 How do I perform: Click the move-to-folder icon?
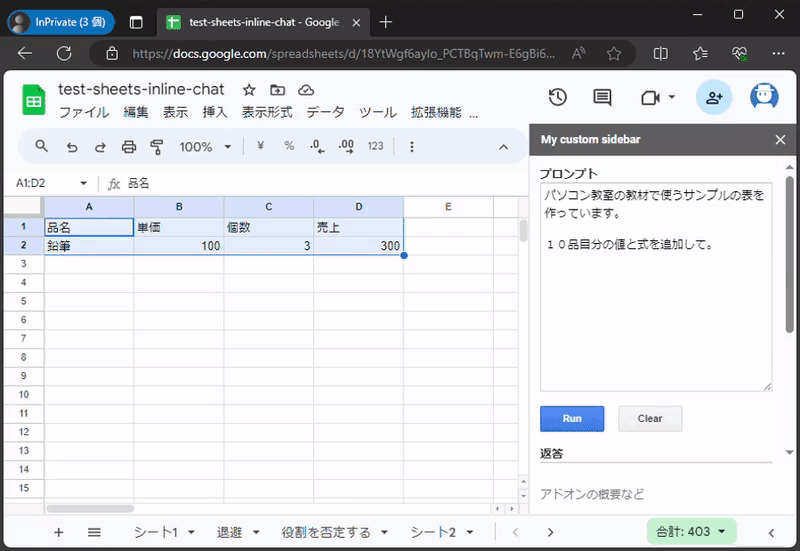click(x=278, y=90)
